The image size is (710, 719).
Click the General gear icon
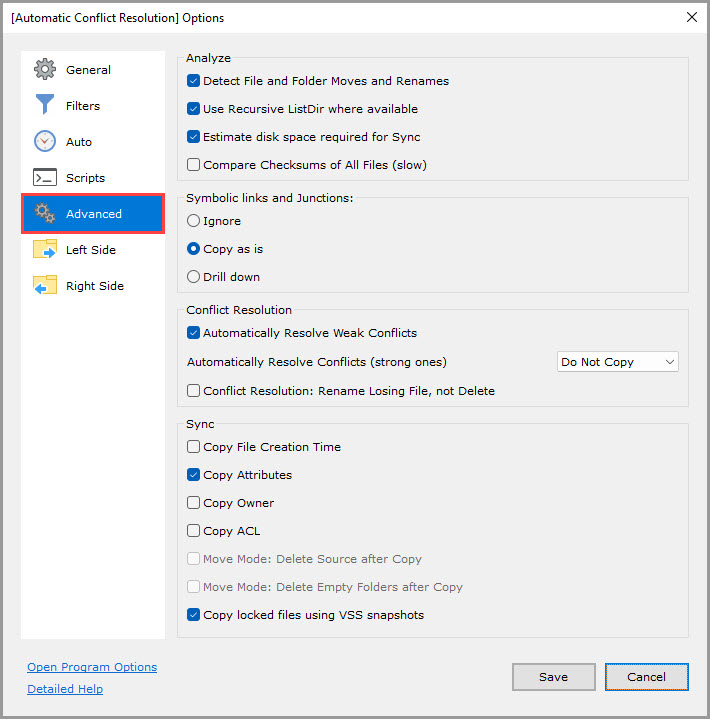tap(44, 70)
